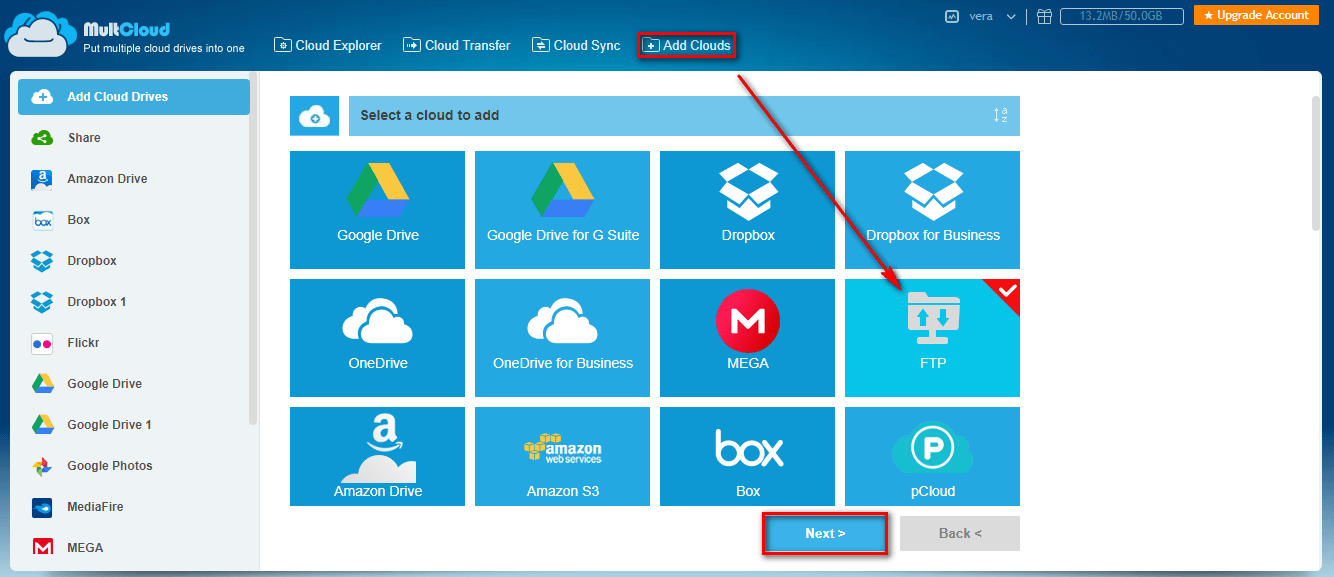Select the OneDrive cloud tile
1334x577 pixels.
coord(377,338)
